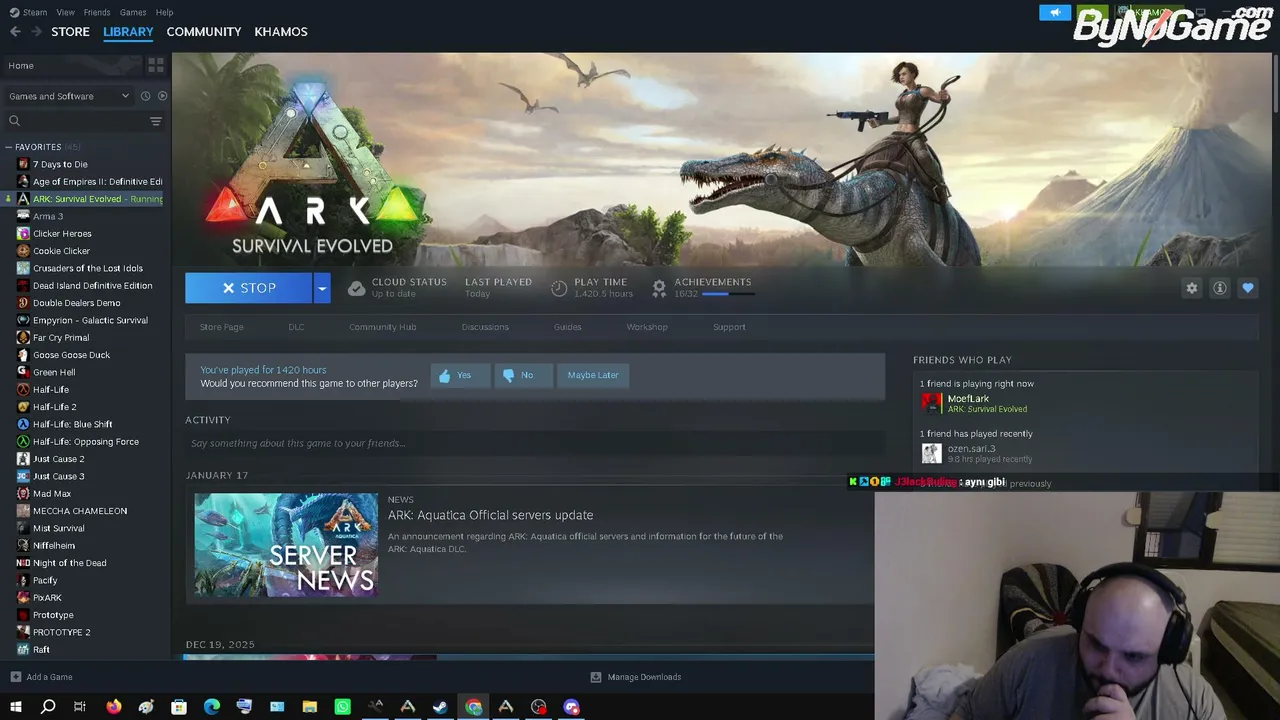1280x720 pixels.
Task: Open Manage Downloads
Action: 636,677
